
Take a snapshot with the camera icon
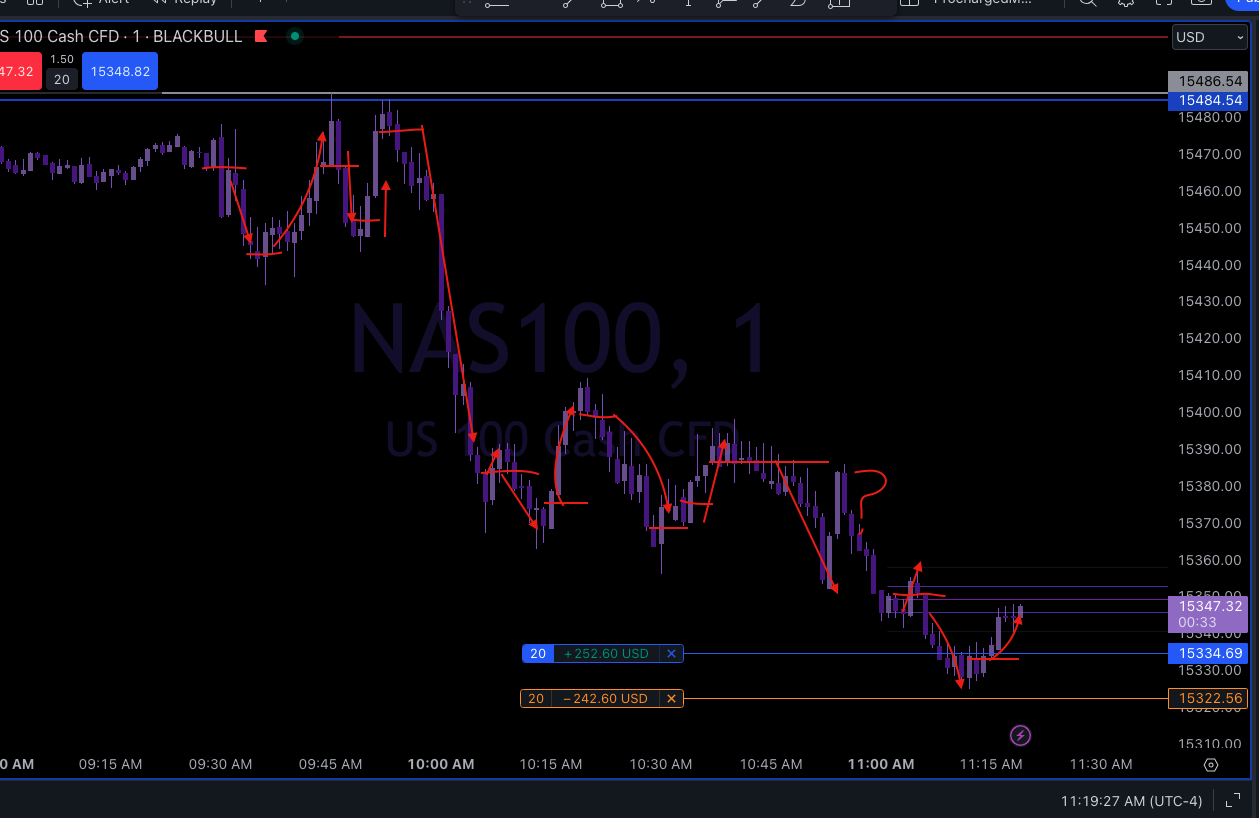coord(1202,4)
